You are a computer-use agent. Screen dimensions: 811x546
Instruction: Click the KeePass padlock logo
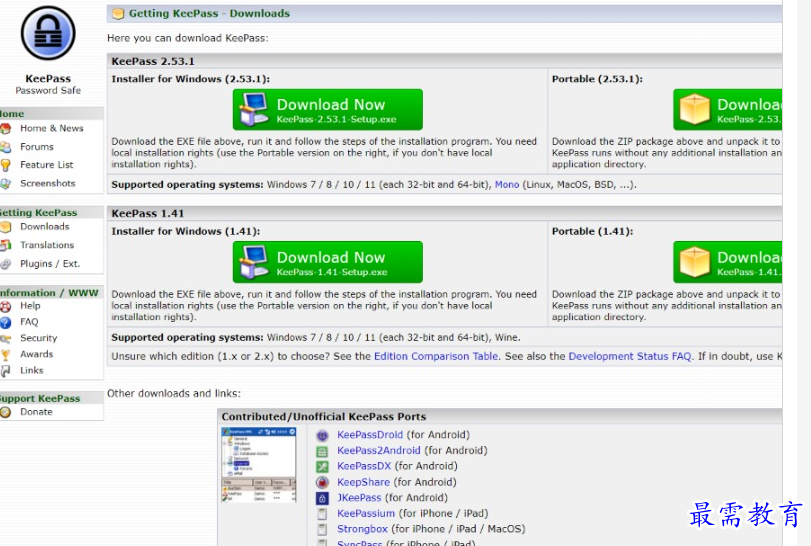[x=48, y=34]
